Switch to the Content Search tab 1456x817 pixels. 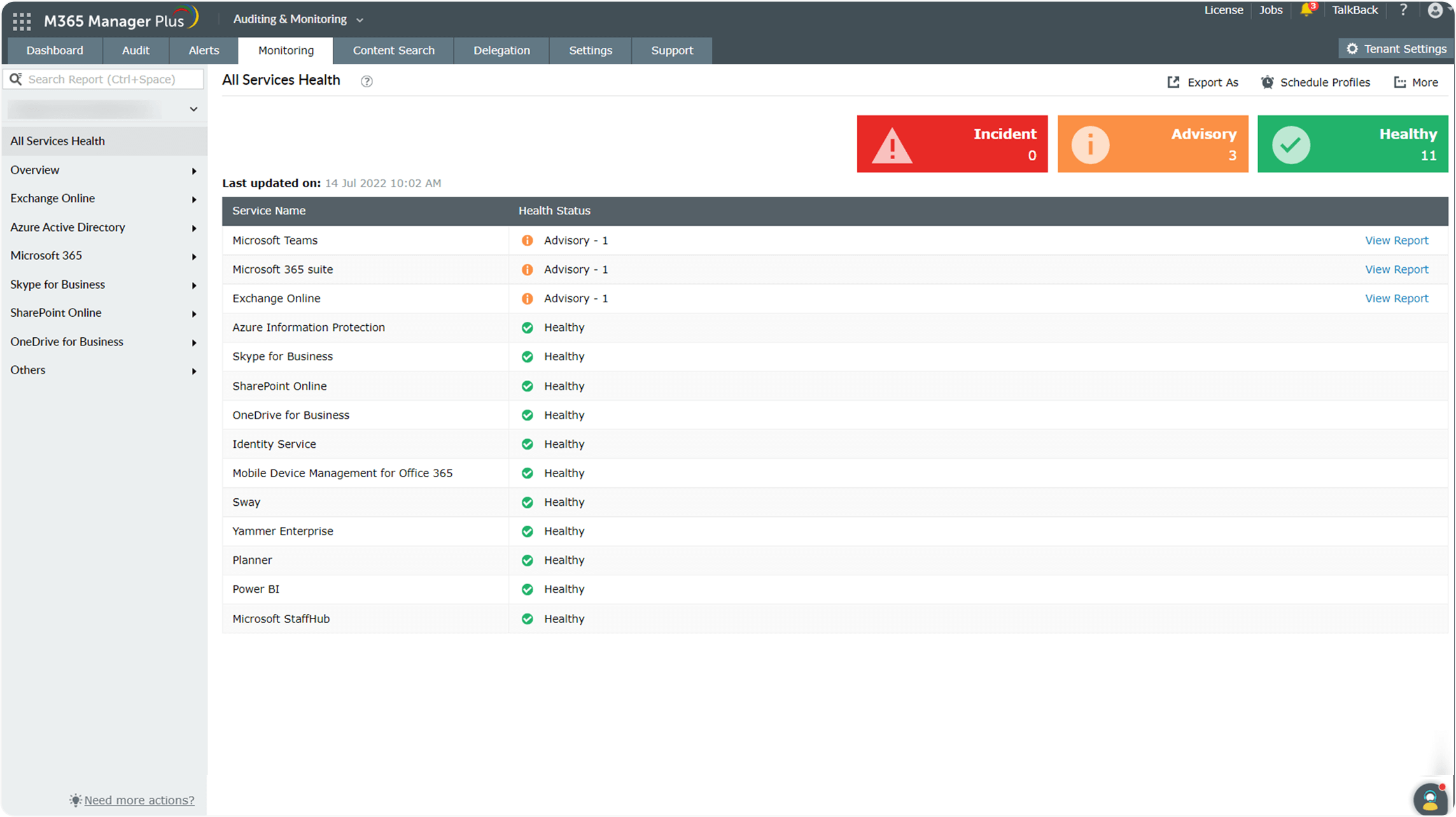(x=393, y=50)
